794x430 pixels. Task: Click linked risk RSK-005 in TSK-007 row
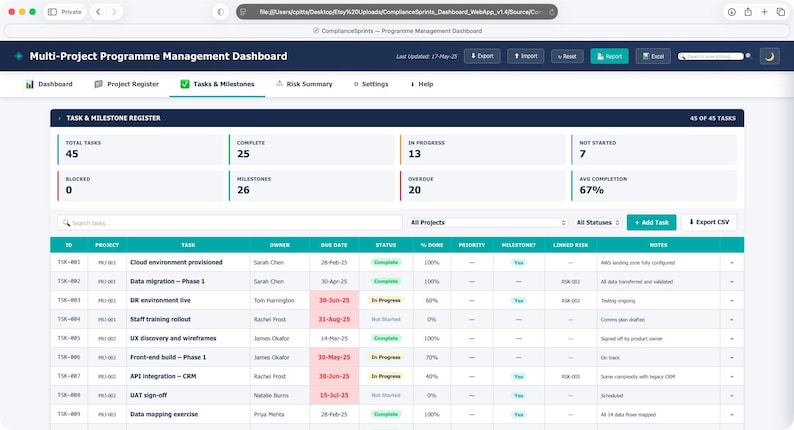coord(571,377)
